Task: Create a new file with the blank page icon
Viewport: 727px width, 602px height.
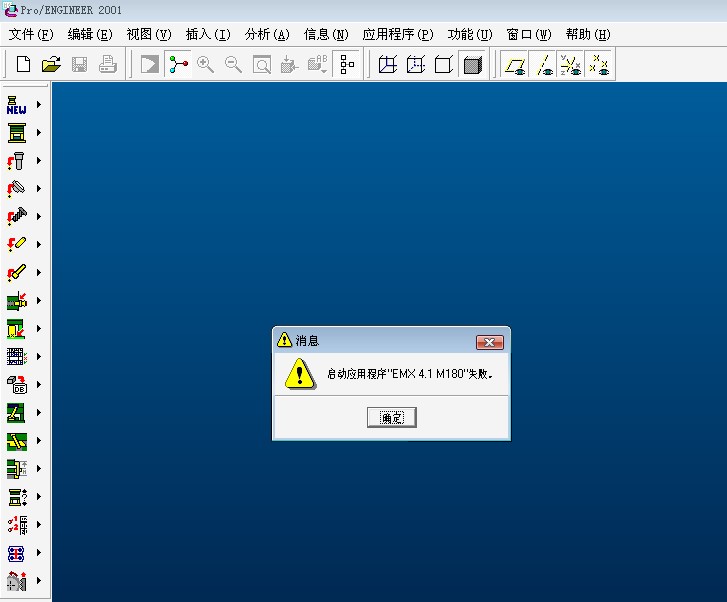Action: click(x=23, y=64)
